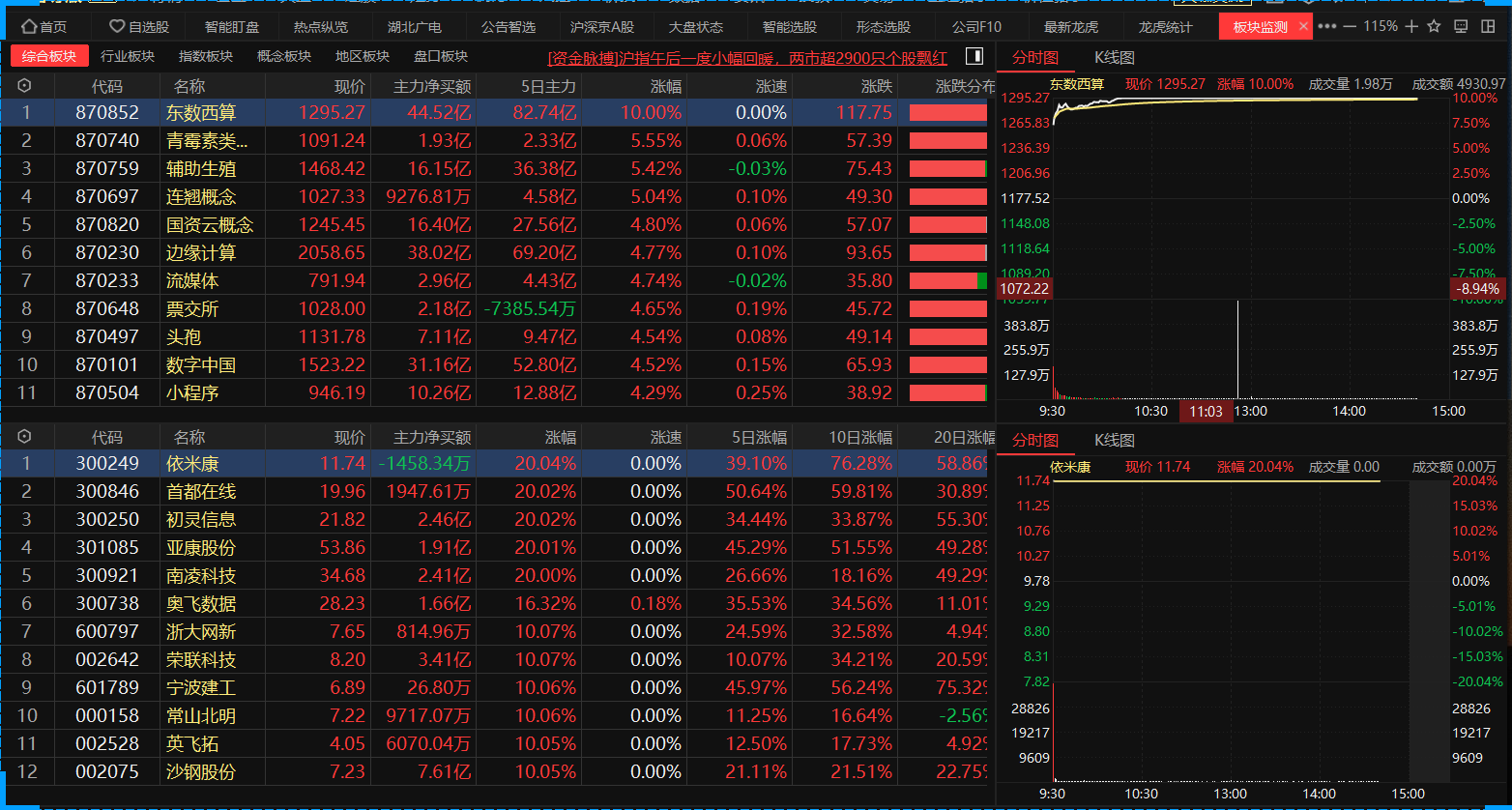
Task: Click the star favorite icon
Action: pyautogui.click(x=1434, y=26)
